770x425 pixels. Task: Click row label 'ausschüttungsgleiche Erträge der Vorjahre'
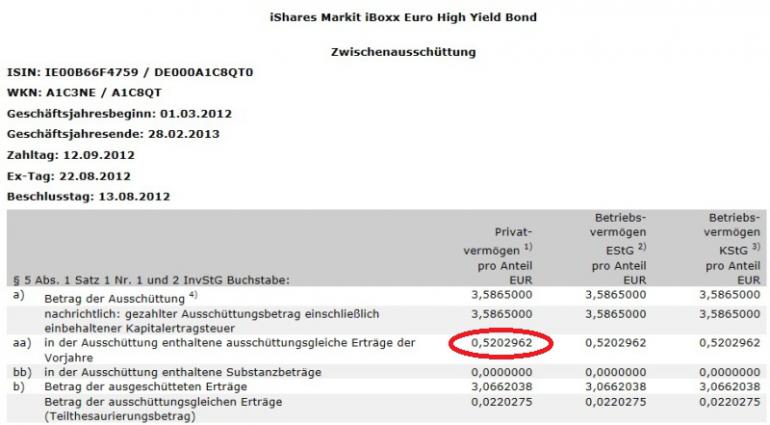(230, 350)
